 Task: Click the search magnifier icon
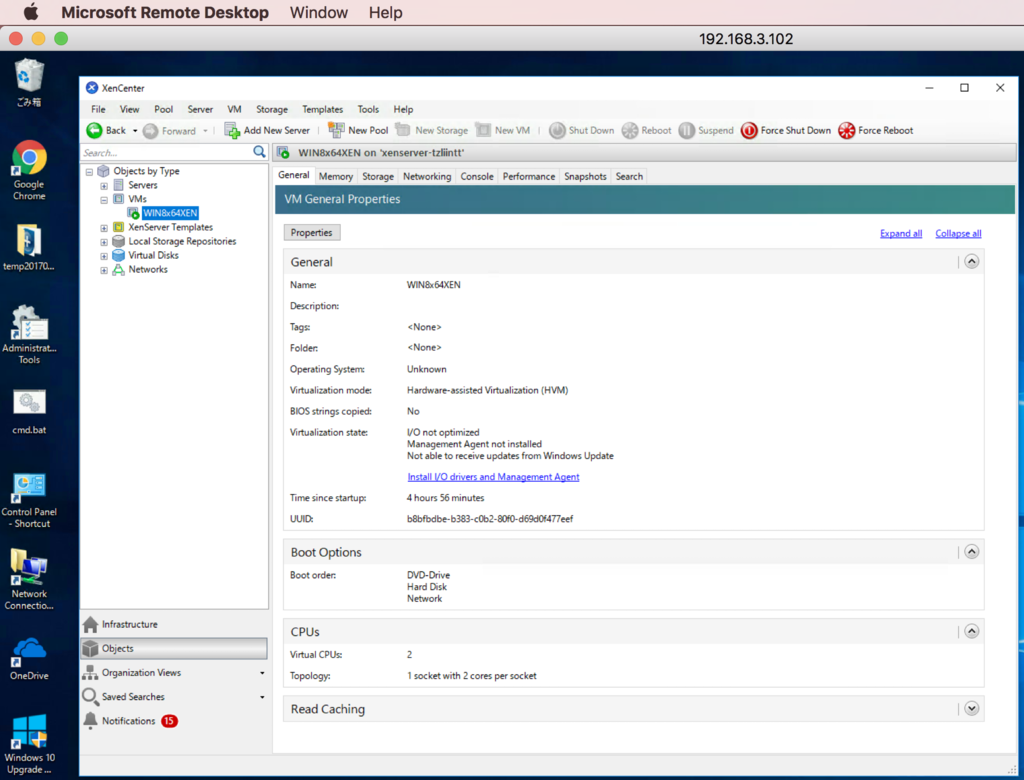click(x=259, y=152)
